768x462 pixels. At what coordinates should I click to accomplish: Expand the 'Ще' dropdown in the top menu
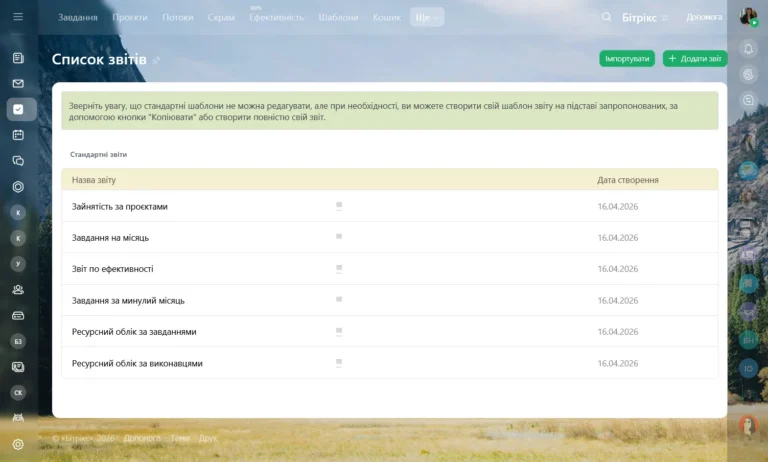click(426, 18)
